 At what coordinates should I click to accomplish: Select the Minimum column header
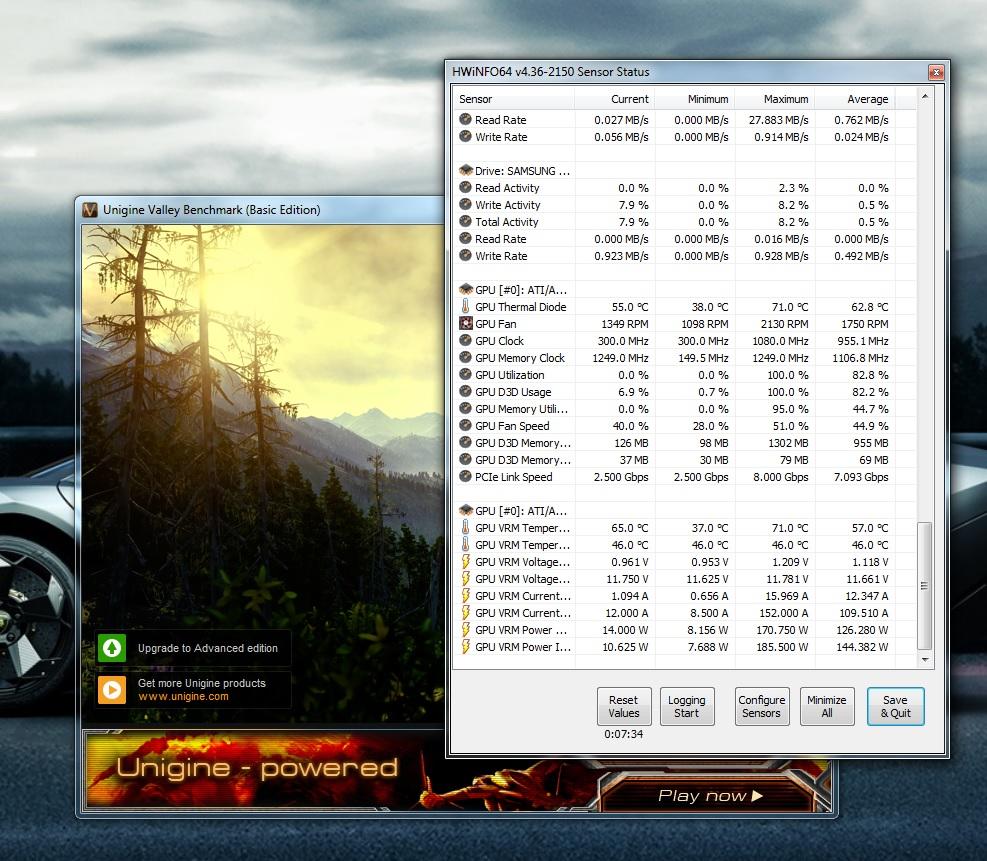pos(694,99)
